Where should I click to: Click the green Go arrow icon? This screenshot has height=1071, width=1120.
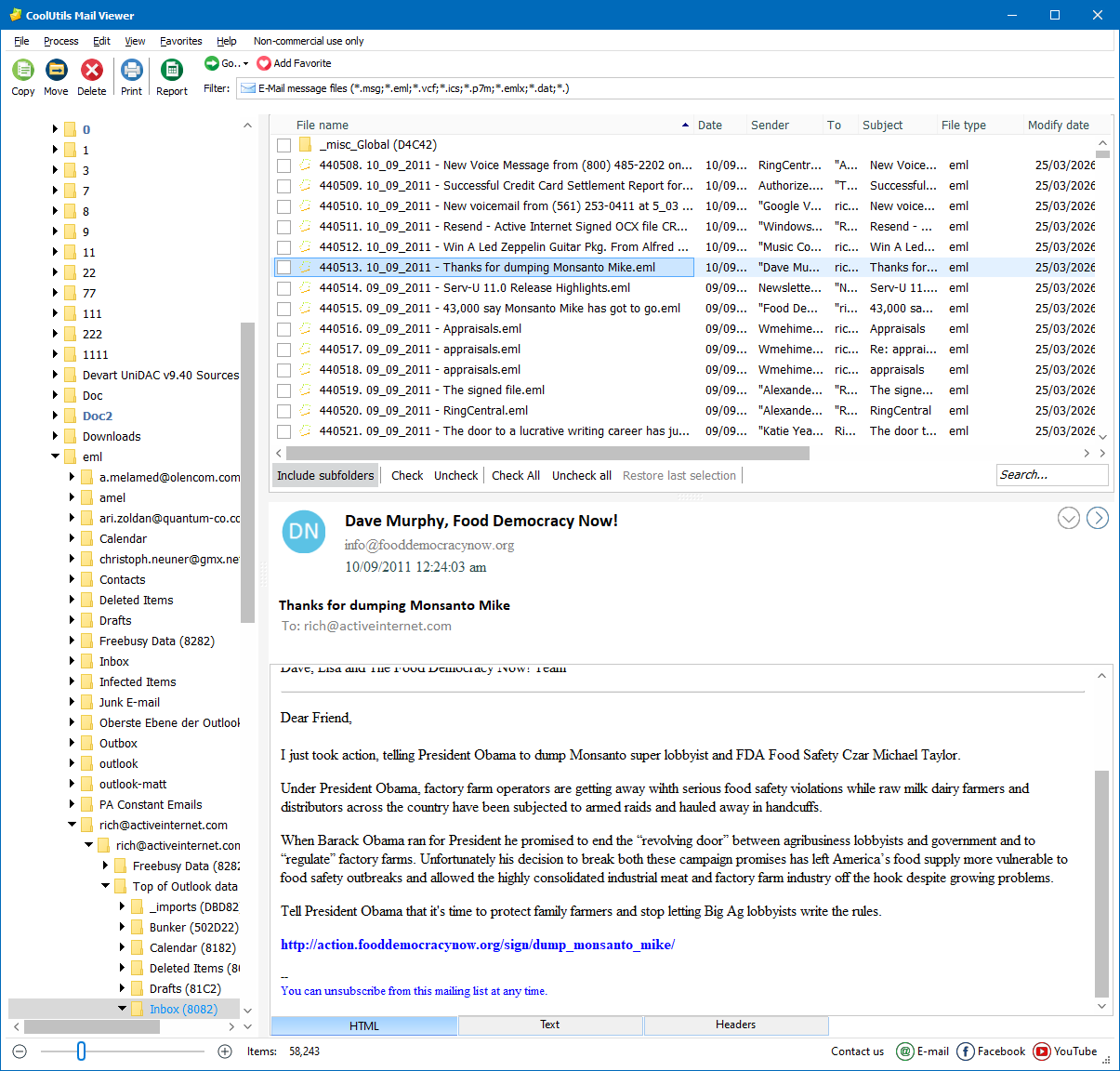(211, 63)
